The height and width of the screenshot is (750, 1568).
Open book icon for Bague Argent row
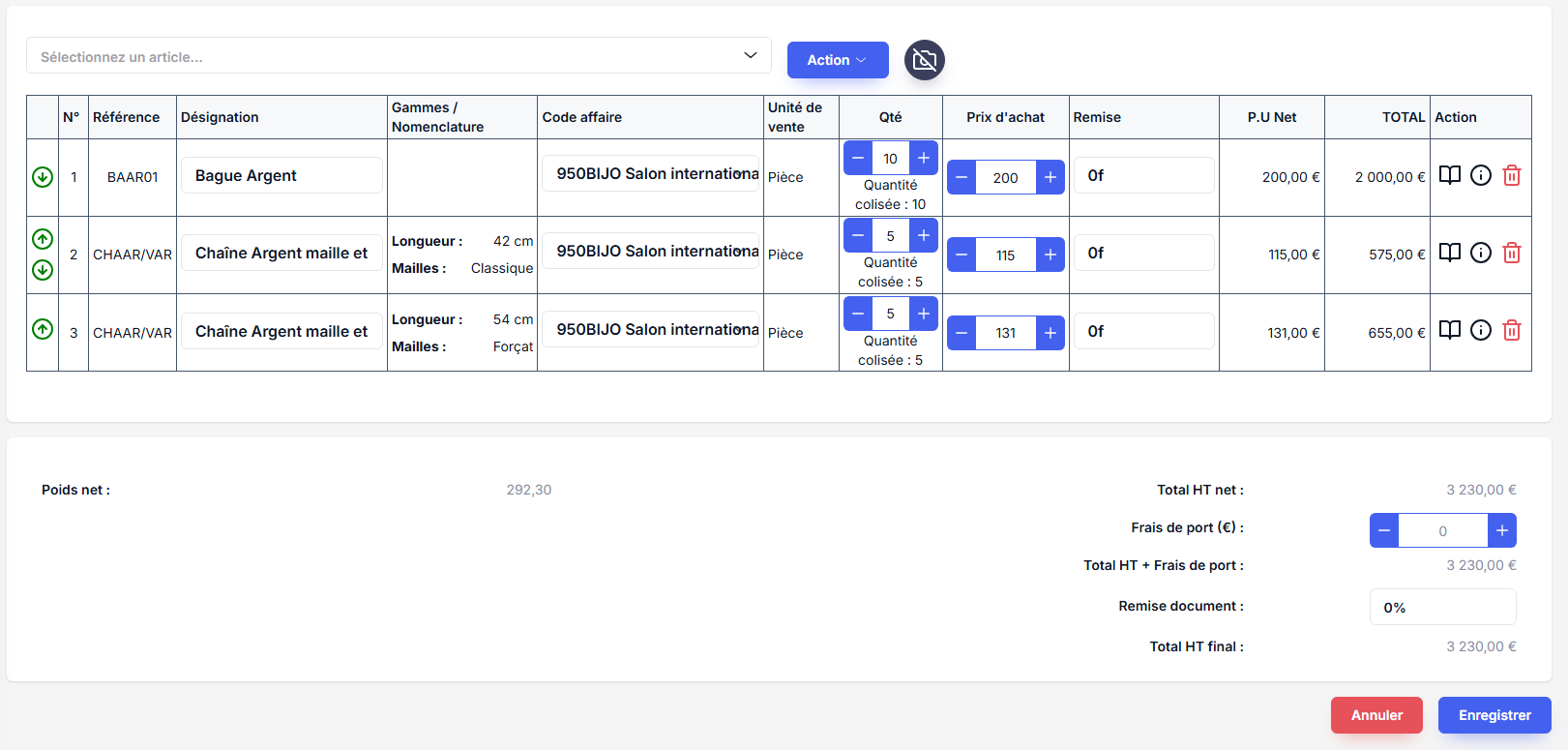1449,175
